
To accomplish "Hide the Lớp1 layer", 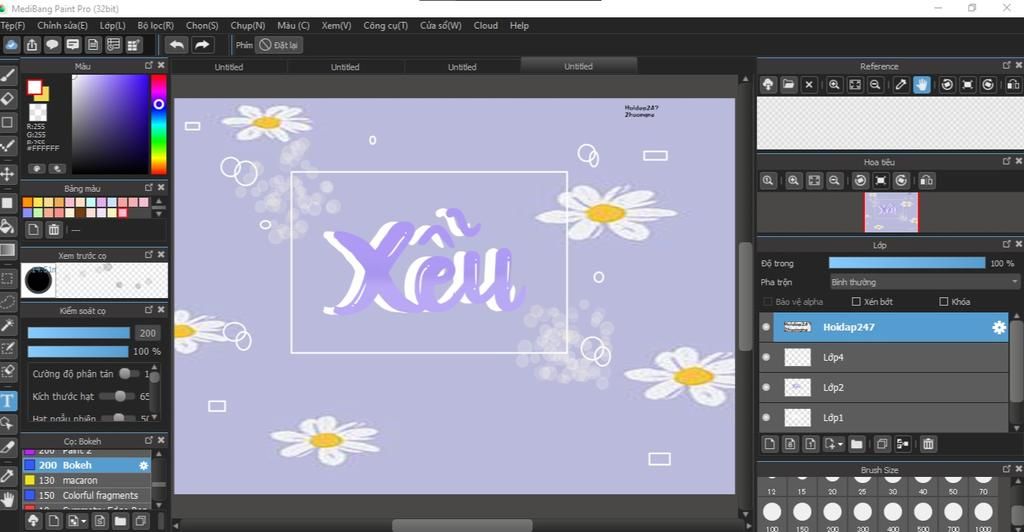I will pyautogui.click(x=766, y=417).
